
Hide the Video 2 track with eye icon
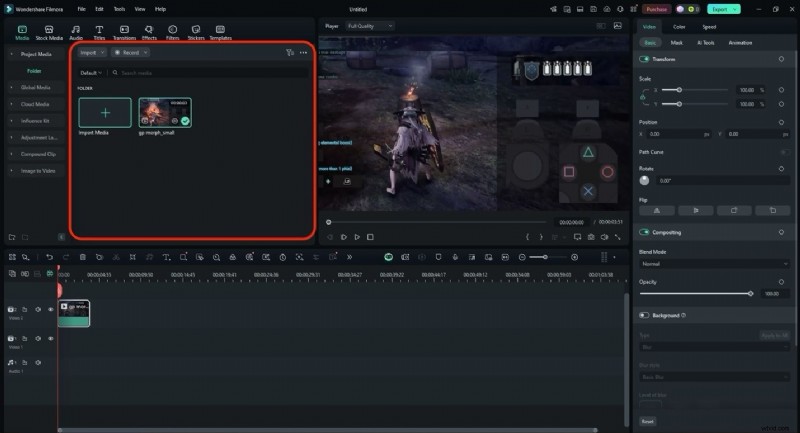click(x=51, y=310)
